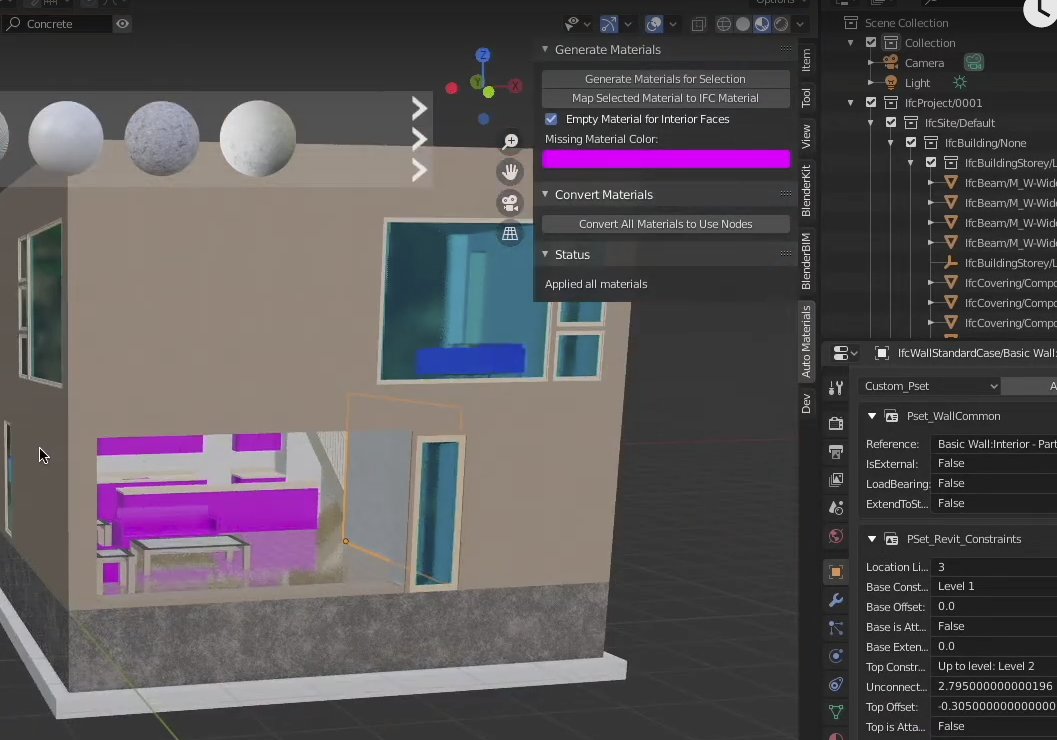Open the Modifiers properties tab

click(x=836, y=600)
